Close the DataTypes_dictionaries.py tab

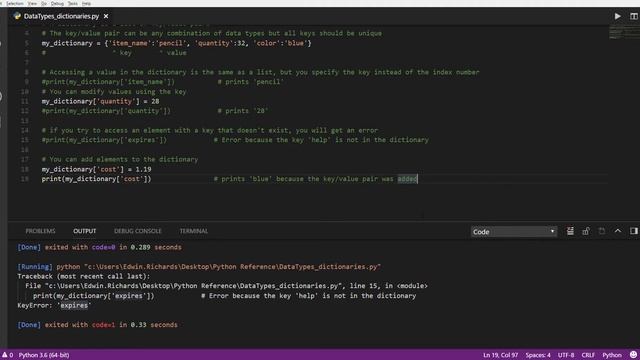coord(106,16)
